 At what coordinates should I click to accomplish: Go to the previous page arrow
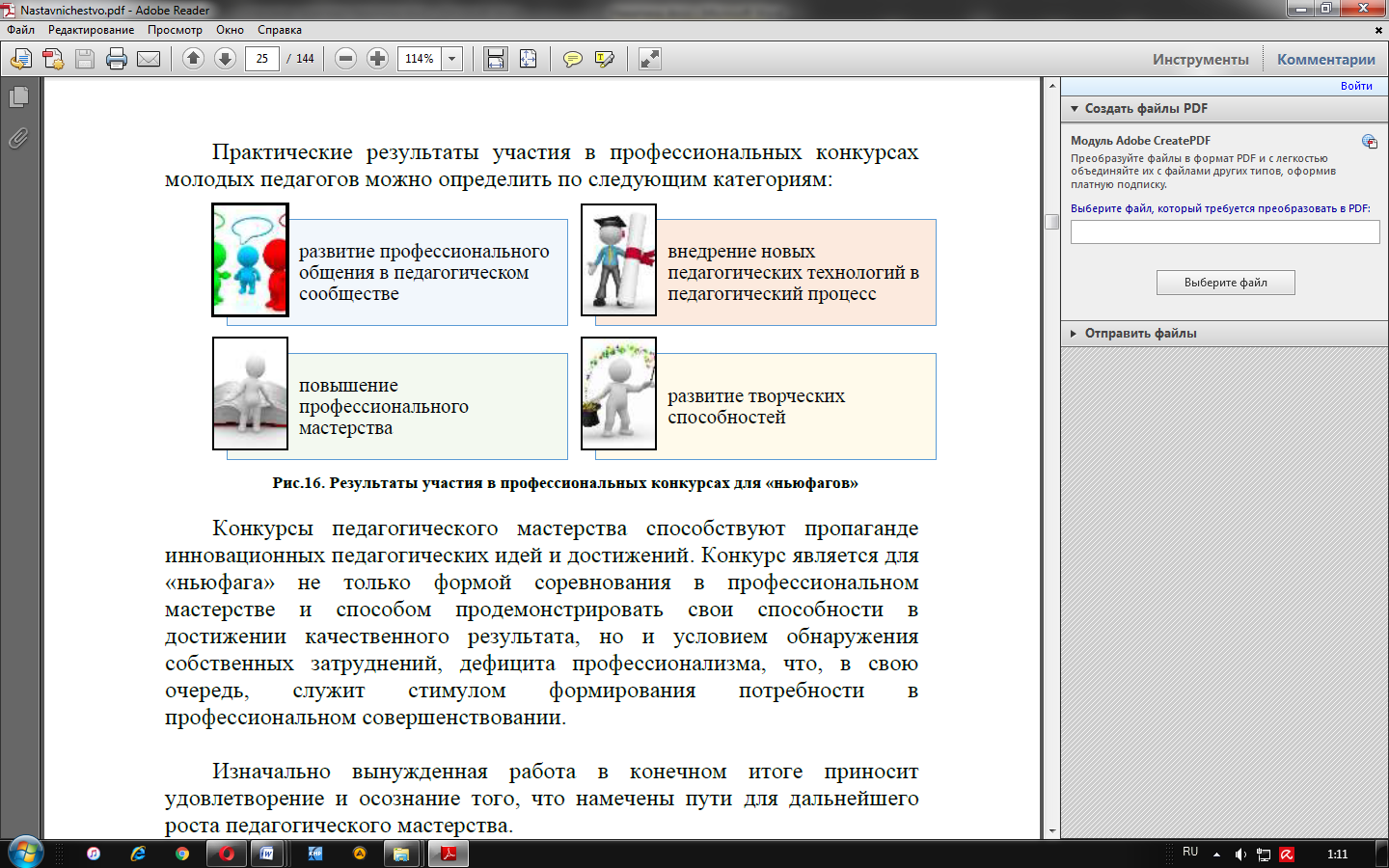coord(193,59)
